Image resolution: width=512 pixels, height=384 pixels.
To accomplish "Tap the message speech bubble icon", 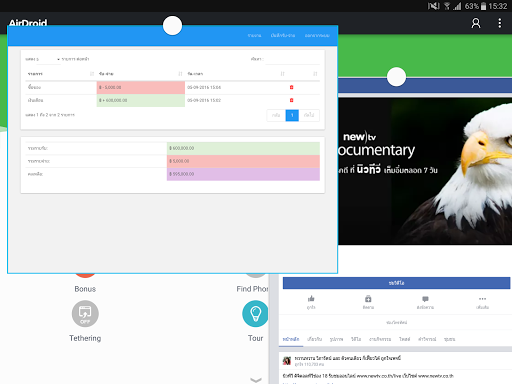I will [425, 299].
